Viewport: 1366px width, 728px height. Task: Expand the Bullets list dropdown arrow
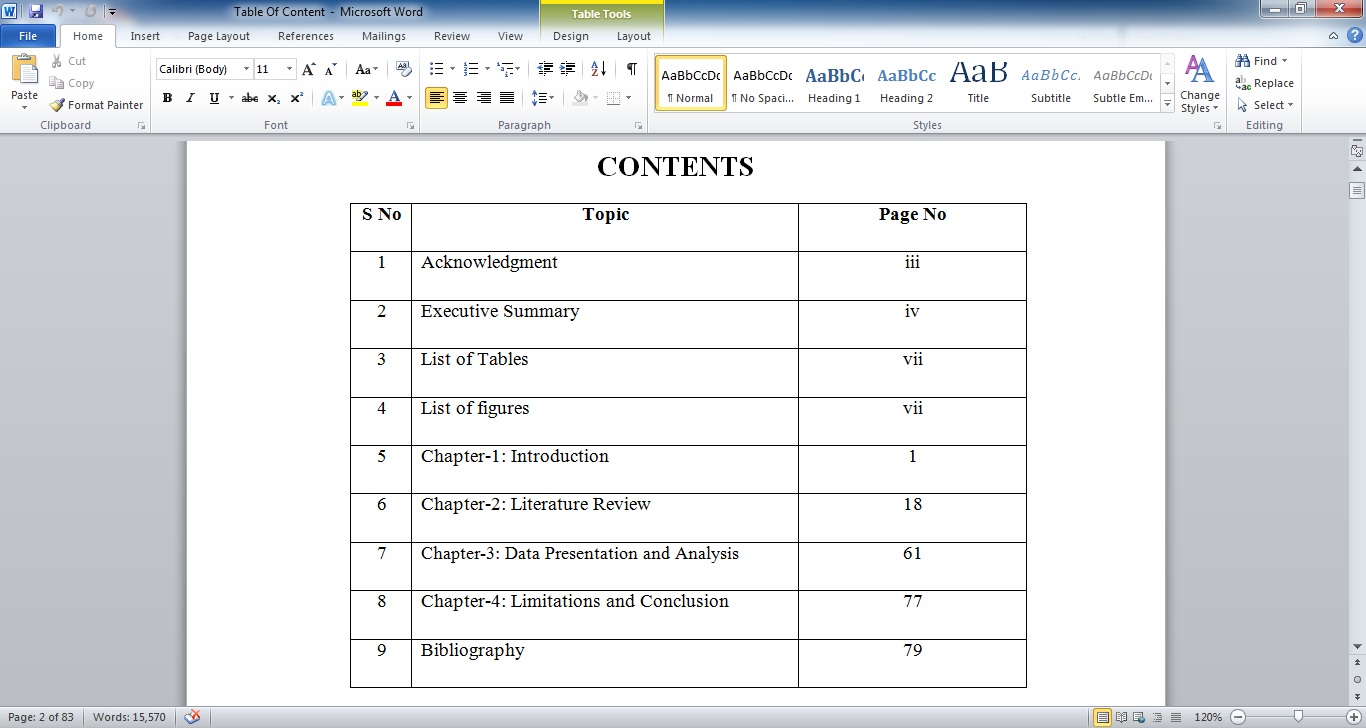452,69
